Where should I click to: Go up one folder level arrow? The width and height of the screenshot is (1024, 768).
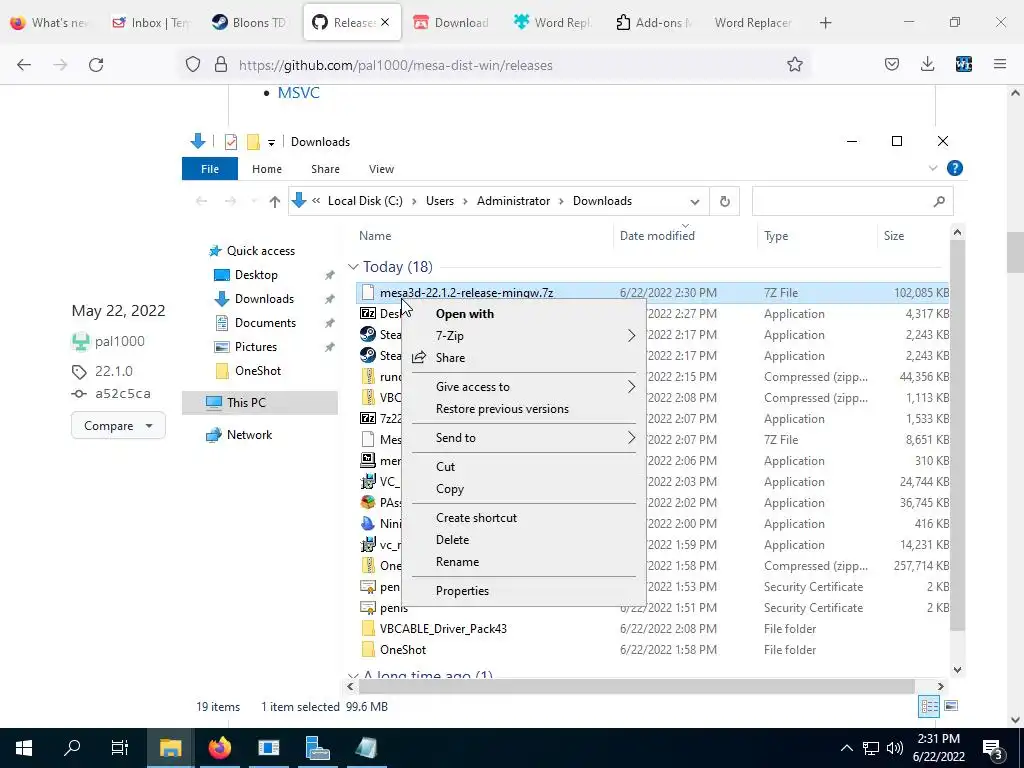pyautogui.click(x=275, y=202)
